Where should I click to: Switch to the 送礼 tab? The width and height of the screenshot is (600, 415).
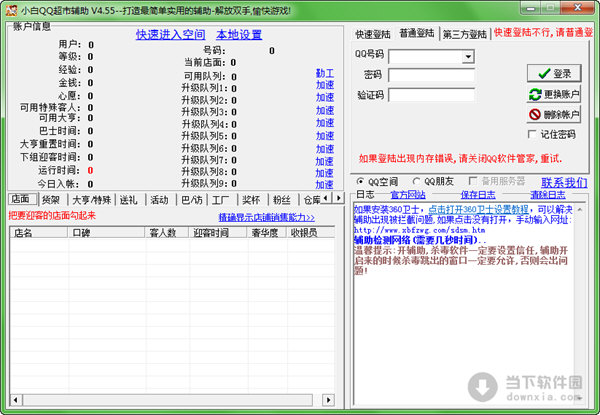(x=129, y=200)
